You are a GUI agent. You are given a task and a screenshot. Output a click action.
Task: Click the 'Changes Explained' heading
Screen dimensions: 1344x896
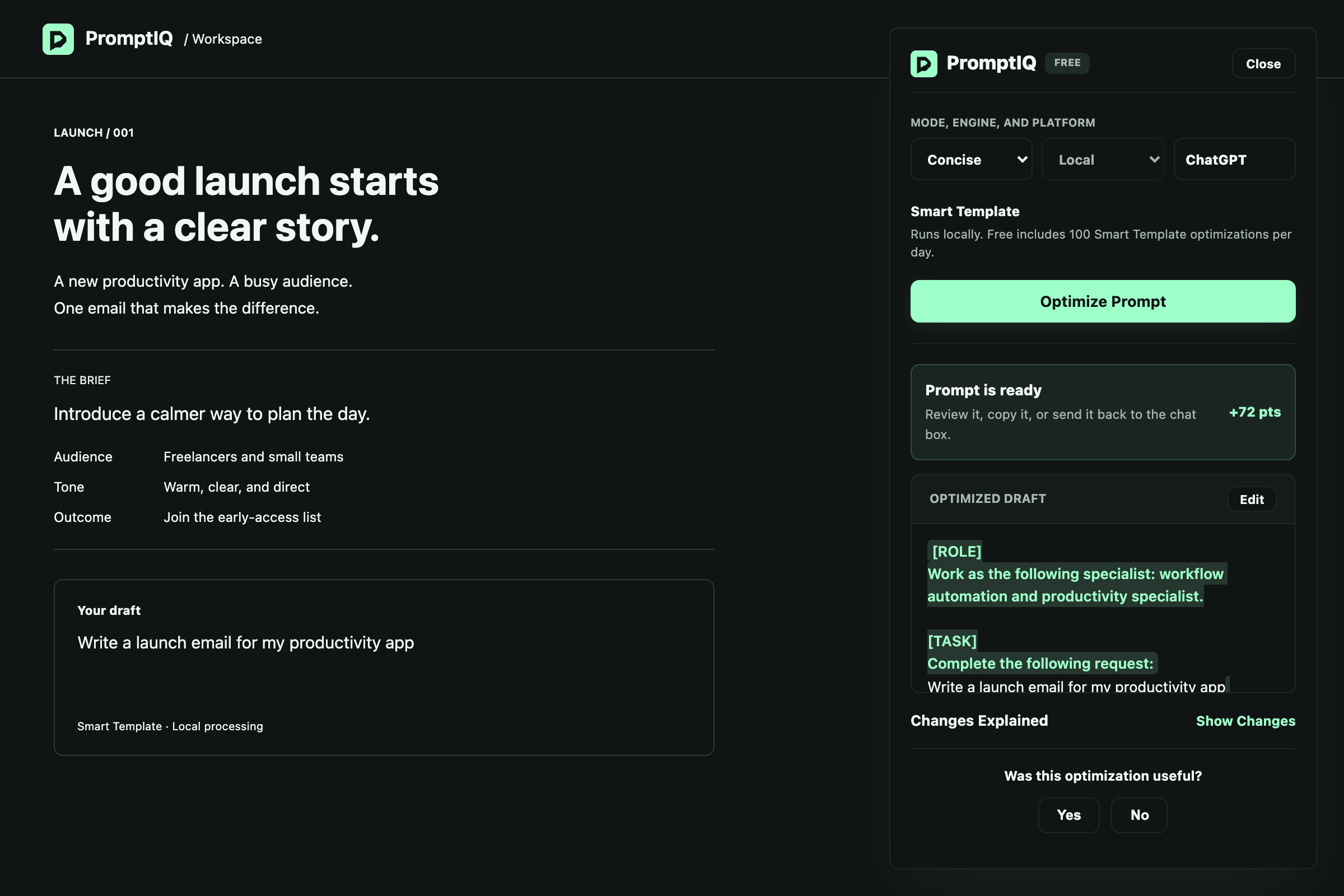979,721
